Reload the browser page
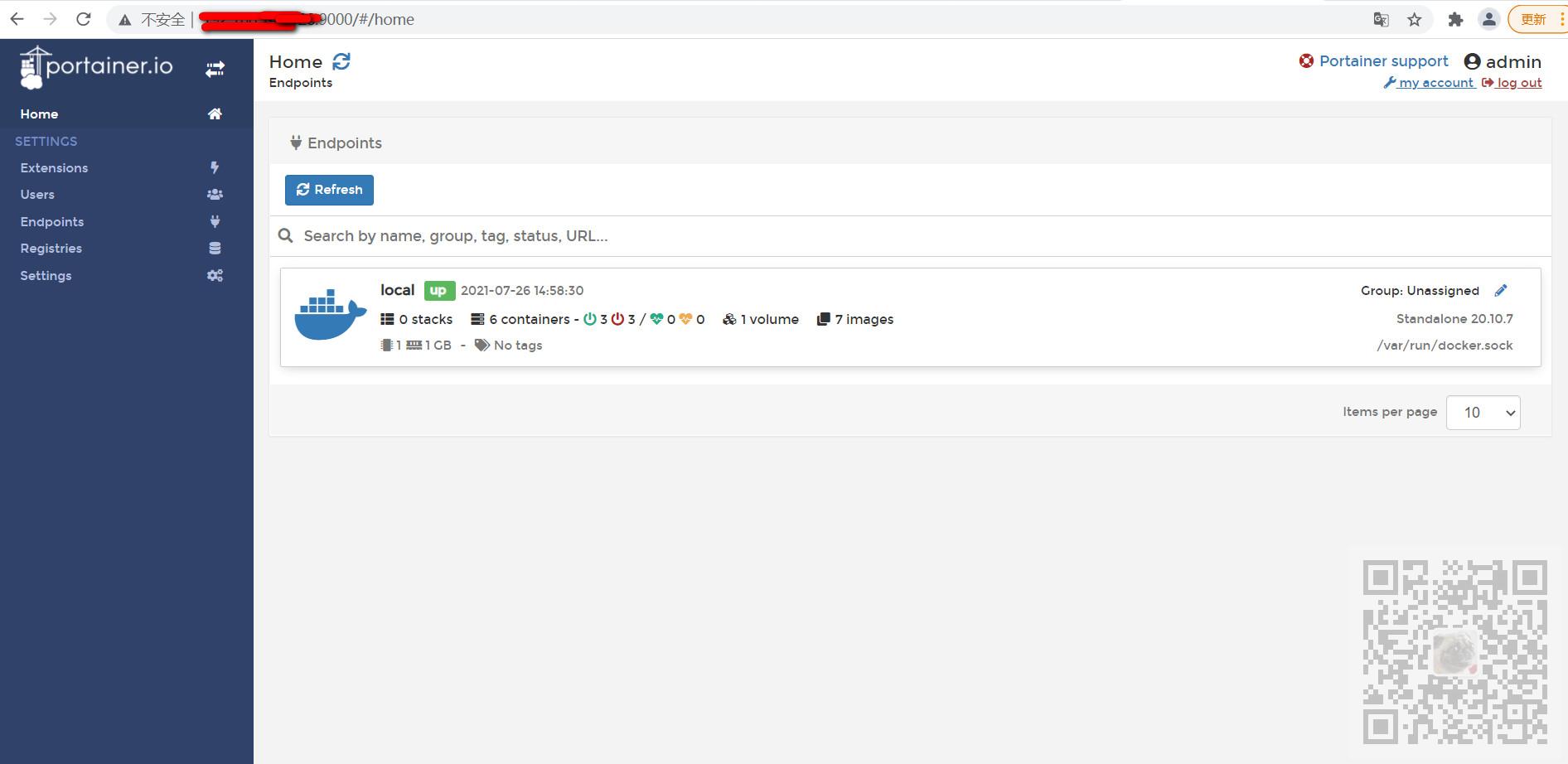 point(83,19)
